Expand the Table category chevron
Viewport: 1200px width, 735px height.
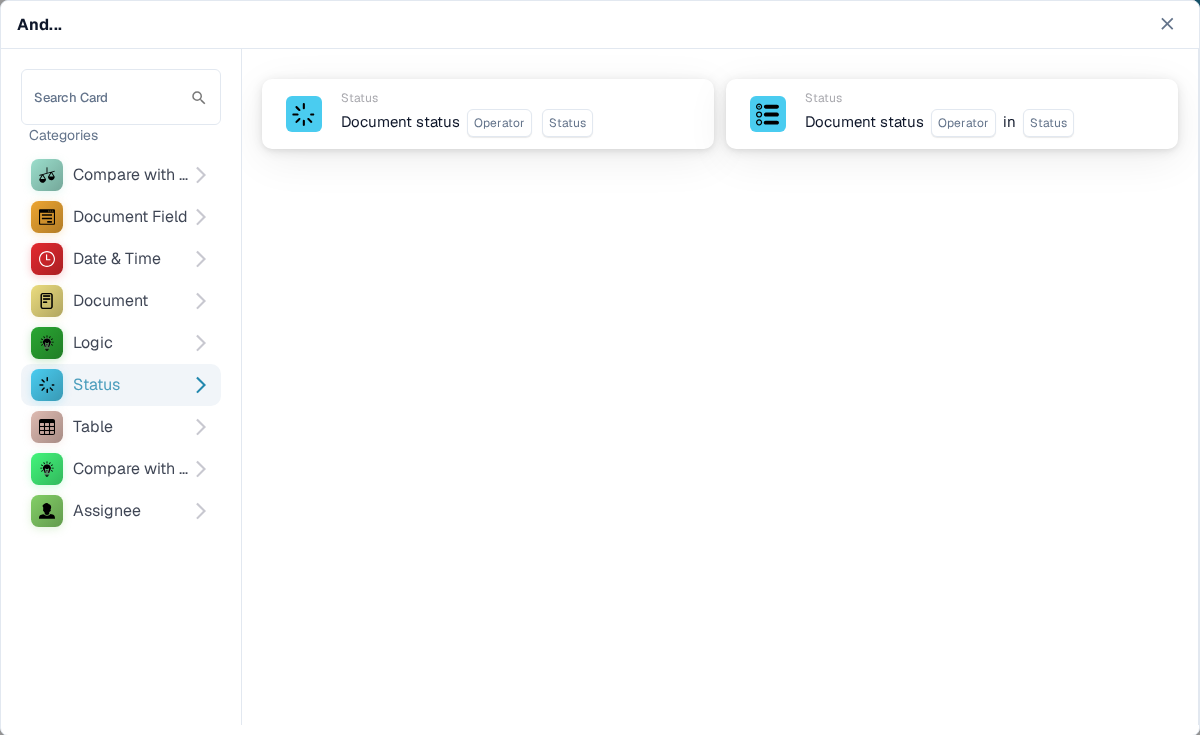(x=201, y=427)
